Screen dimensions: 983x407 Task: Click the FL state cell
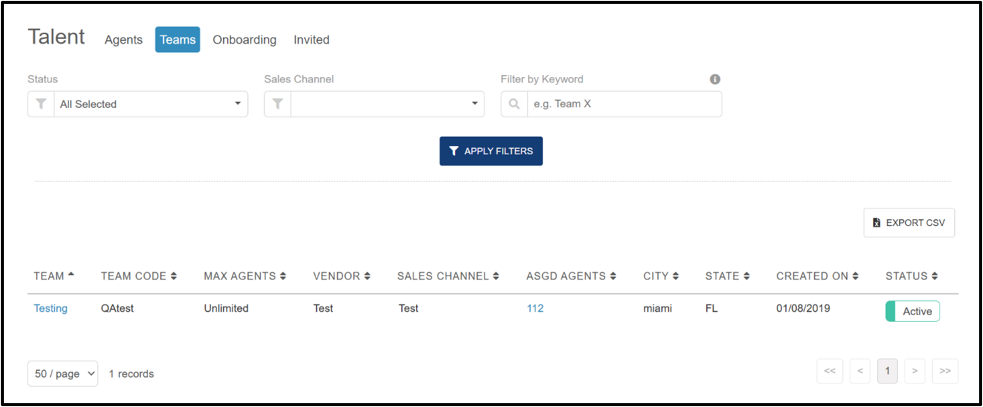click(x=711, y=309)
